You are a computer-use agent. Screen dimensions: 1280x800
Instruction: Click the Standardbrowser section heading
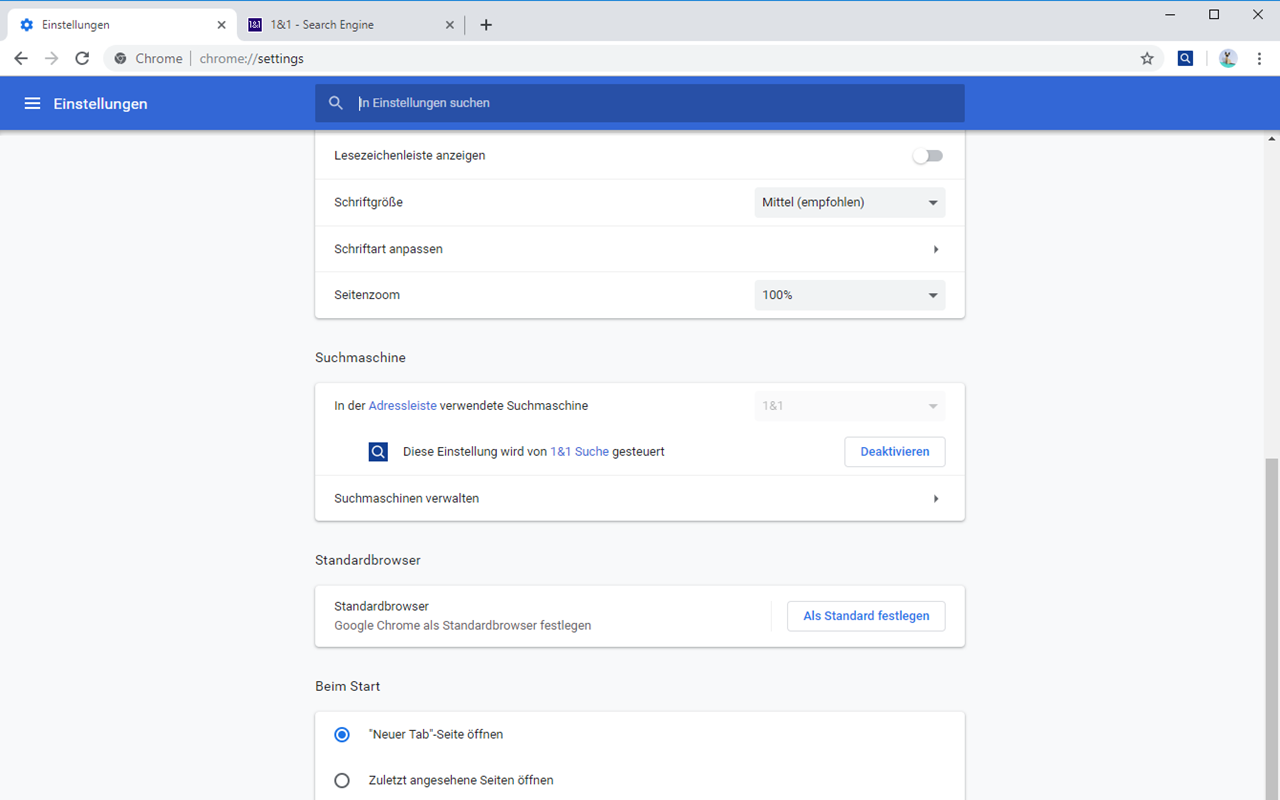click(x=368, y=561)
